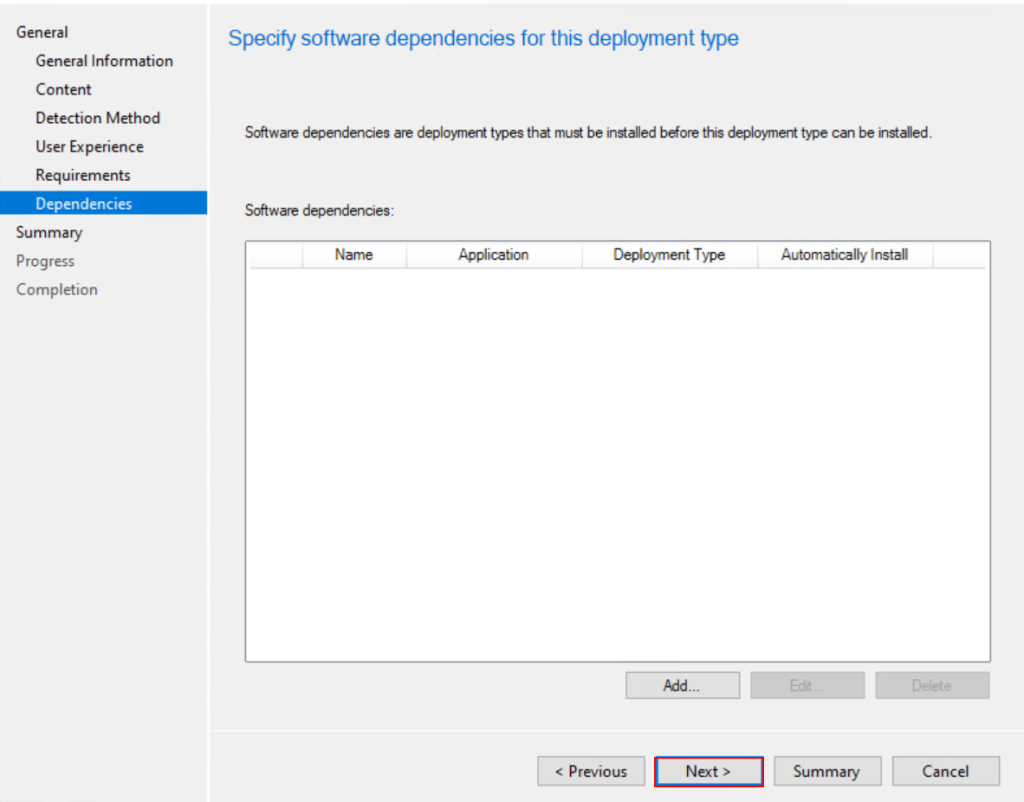
Task: Click the Automatically Install column header
Action: tap(844, 255)
